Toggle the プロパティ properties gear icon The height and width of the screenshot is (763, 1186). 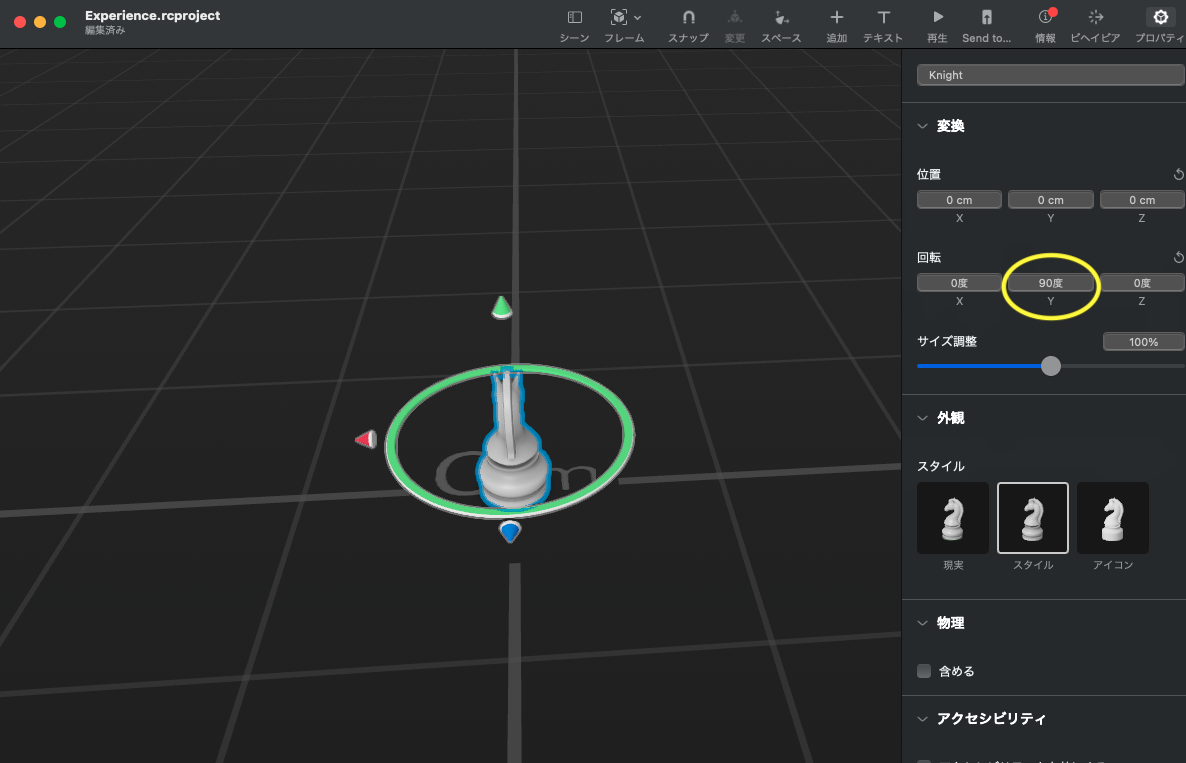(1160, 17)
